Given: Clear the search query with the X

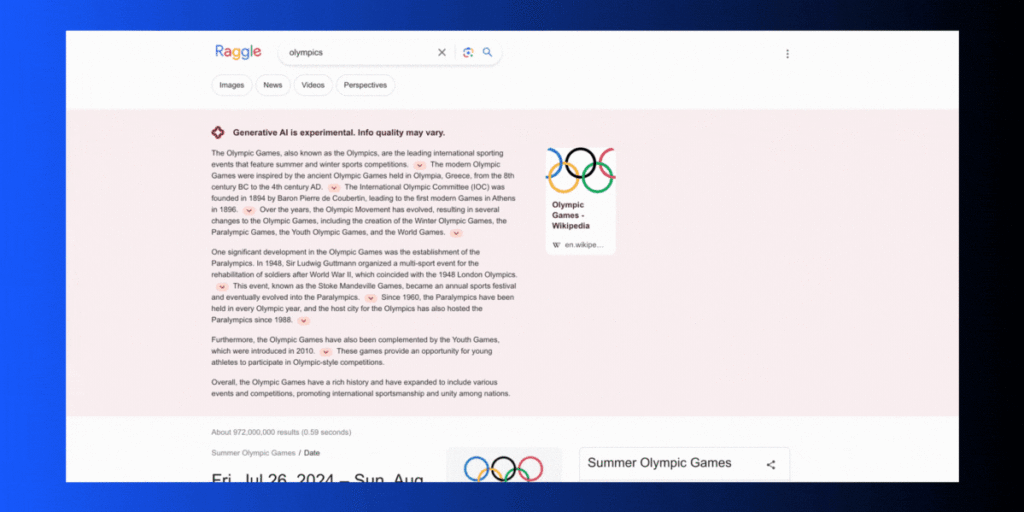Looking at the screenshot, I should [442, 52].
